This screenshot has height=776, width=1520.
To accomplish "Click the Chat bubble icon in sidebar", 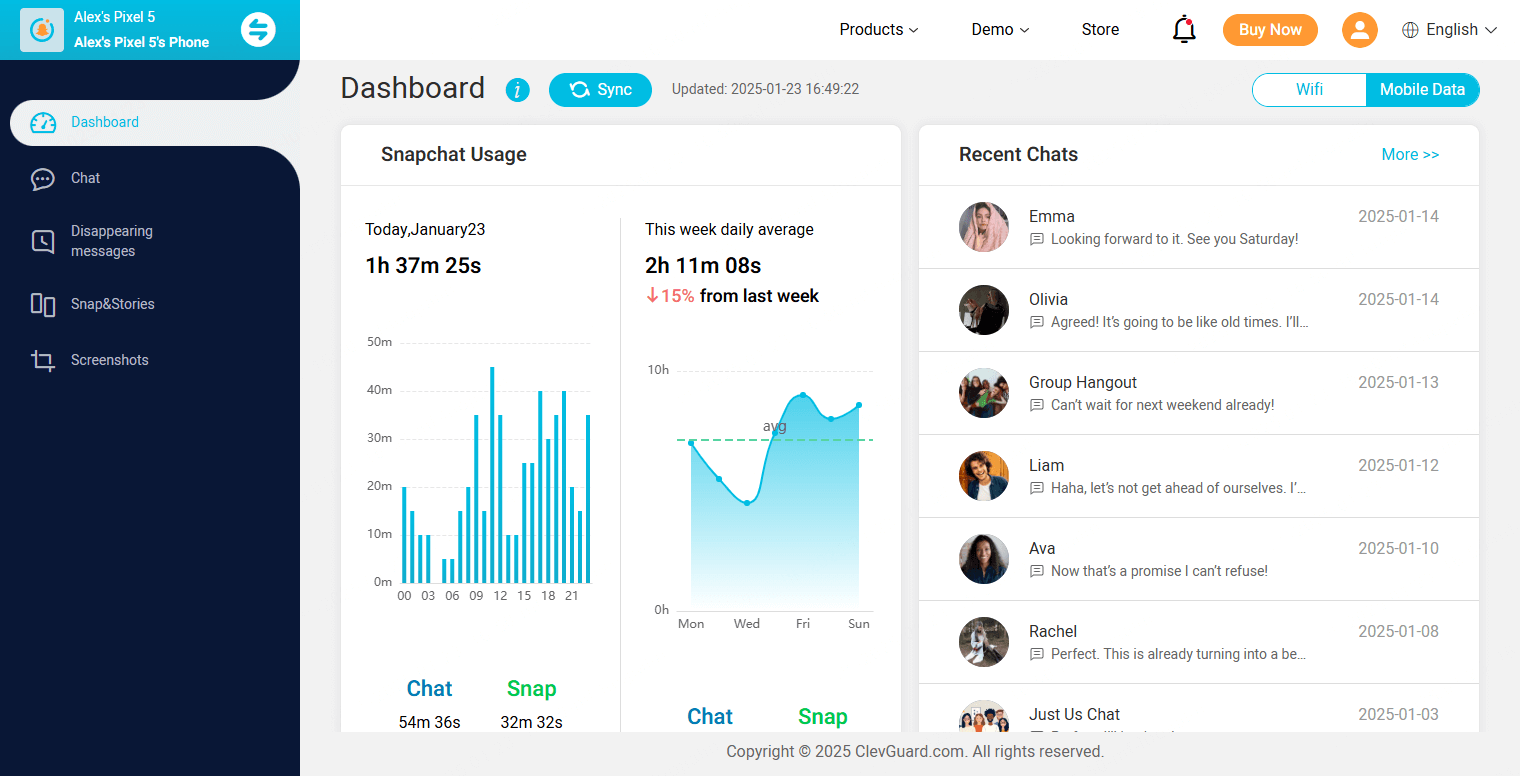I will point(43,179).
